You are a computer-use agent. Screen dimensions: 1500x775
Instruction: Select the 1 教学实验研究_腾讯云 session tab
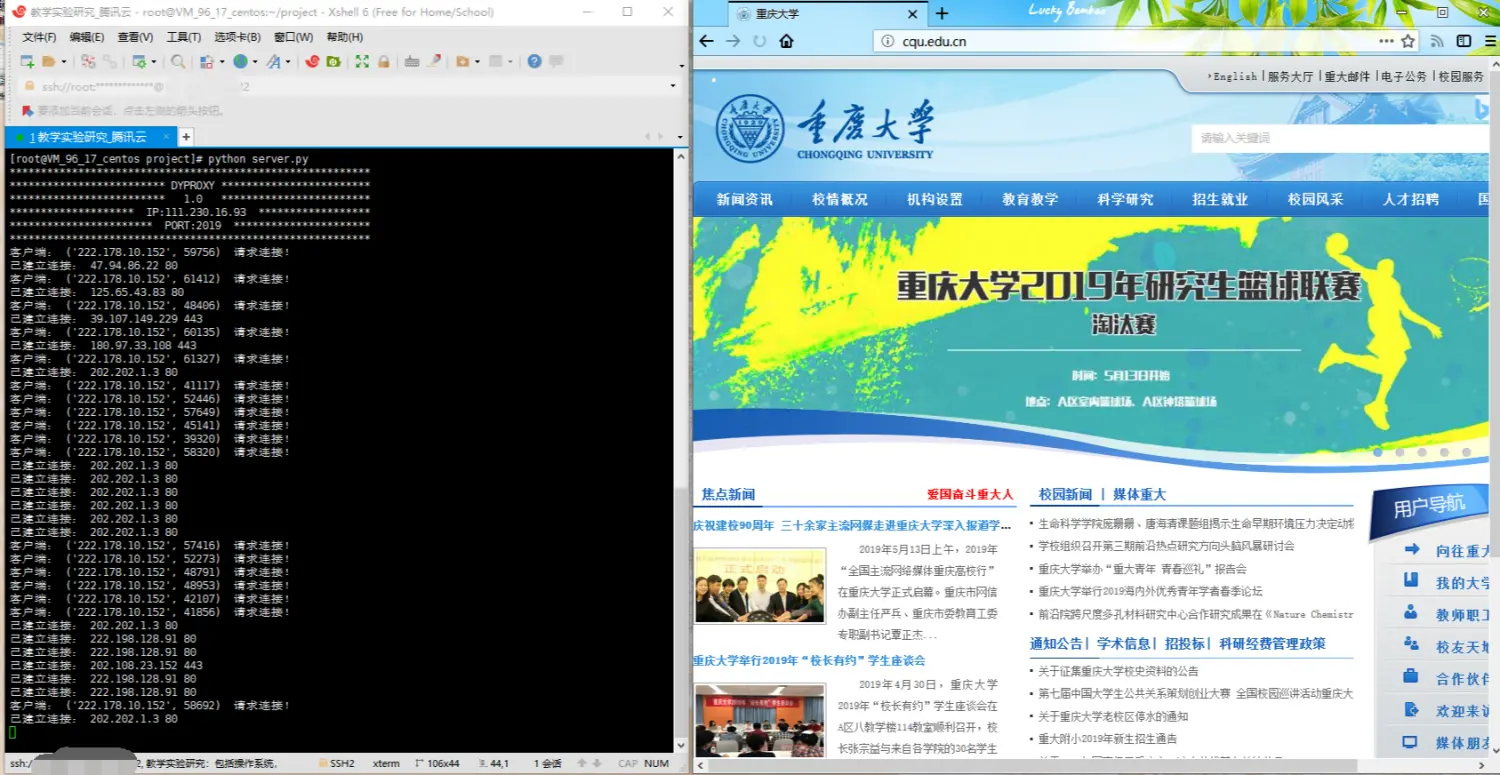coord(89,137)
